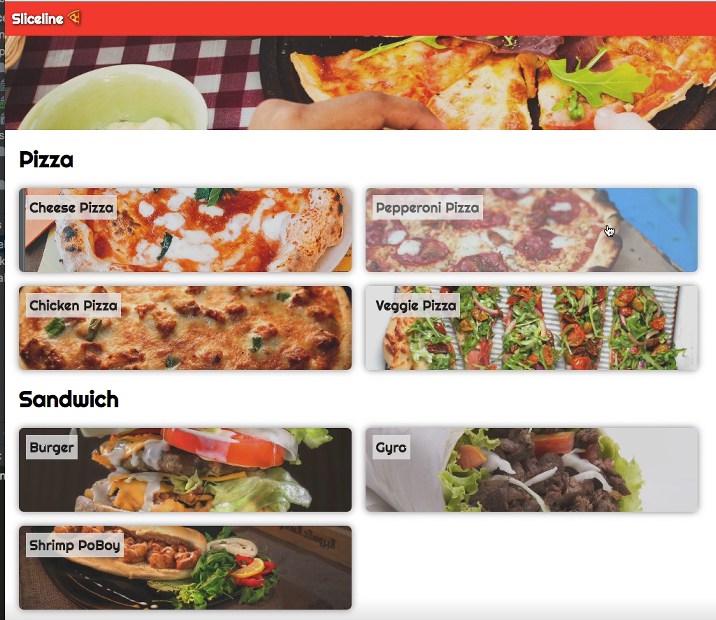Click the pizza banner image

360,83
